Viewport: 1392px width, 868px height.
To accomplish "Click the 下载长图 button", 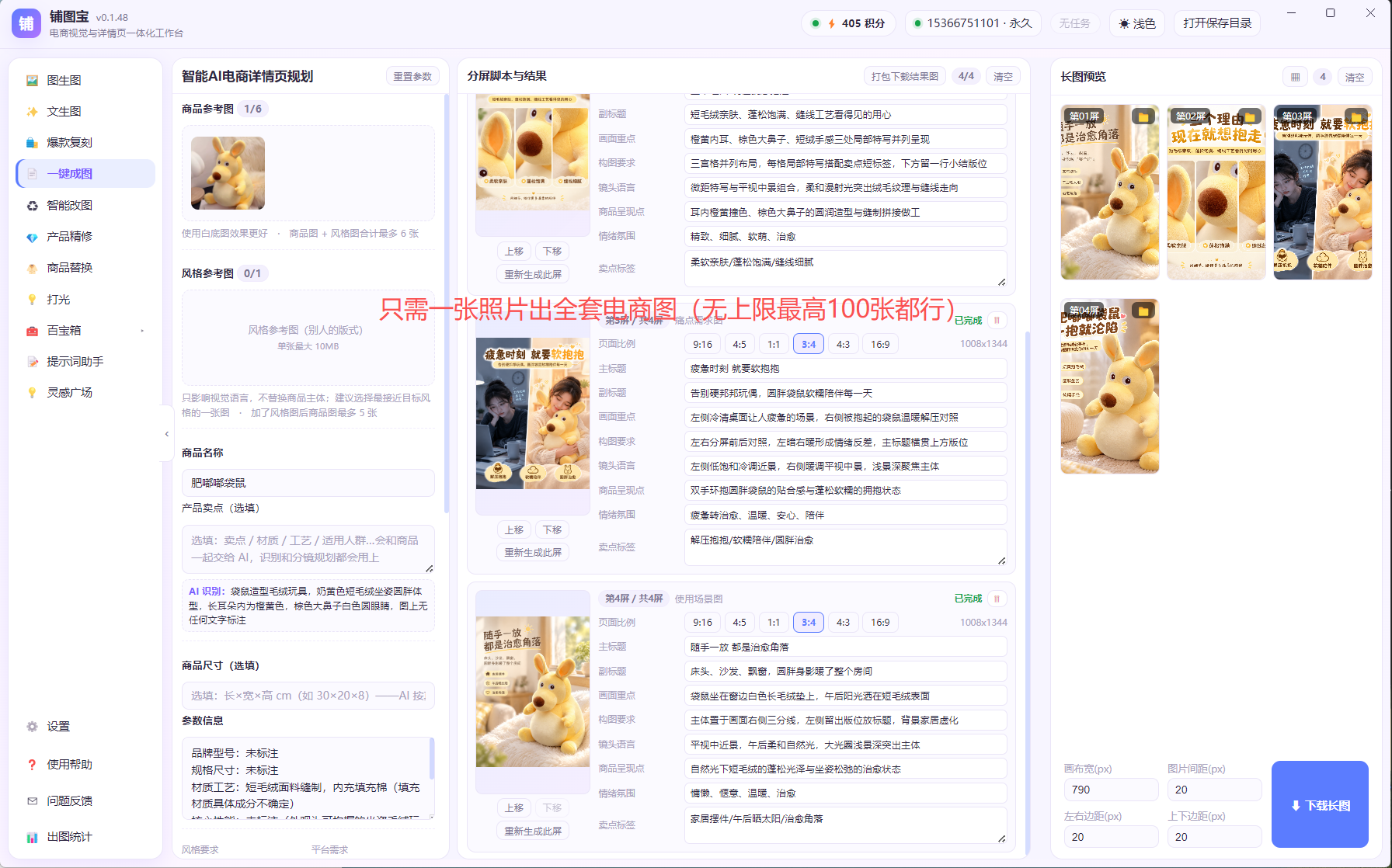I will [x=1320, y=805].
